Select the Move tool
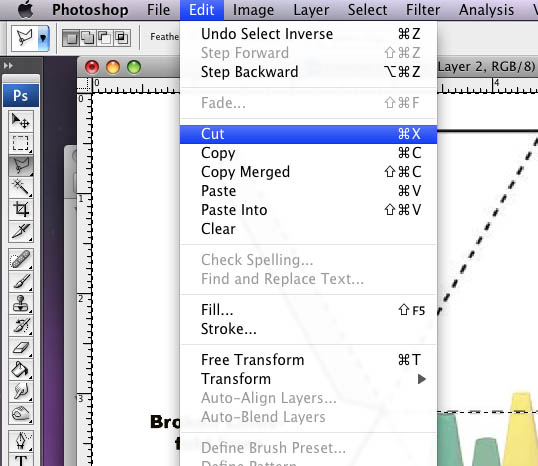 tap(21, 121)
